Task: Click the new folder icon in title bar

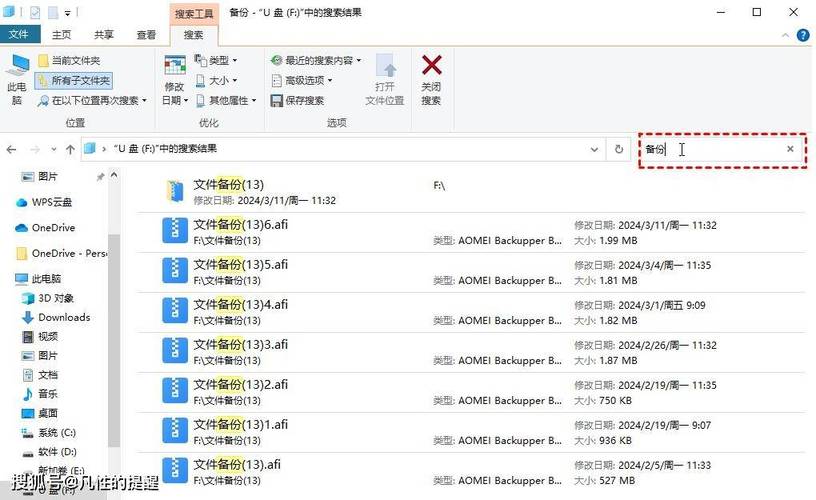Action: 53,11
